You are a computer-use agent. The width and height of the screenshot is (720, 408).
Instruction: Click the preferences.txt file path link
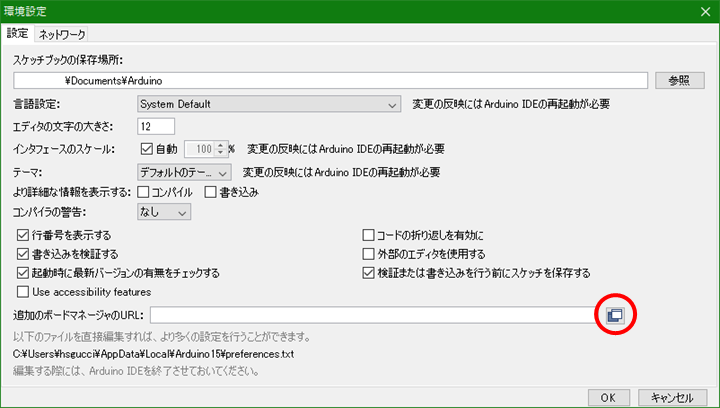pyautogui.click(x=153, y=354)
